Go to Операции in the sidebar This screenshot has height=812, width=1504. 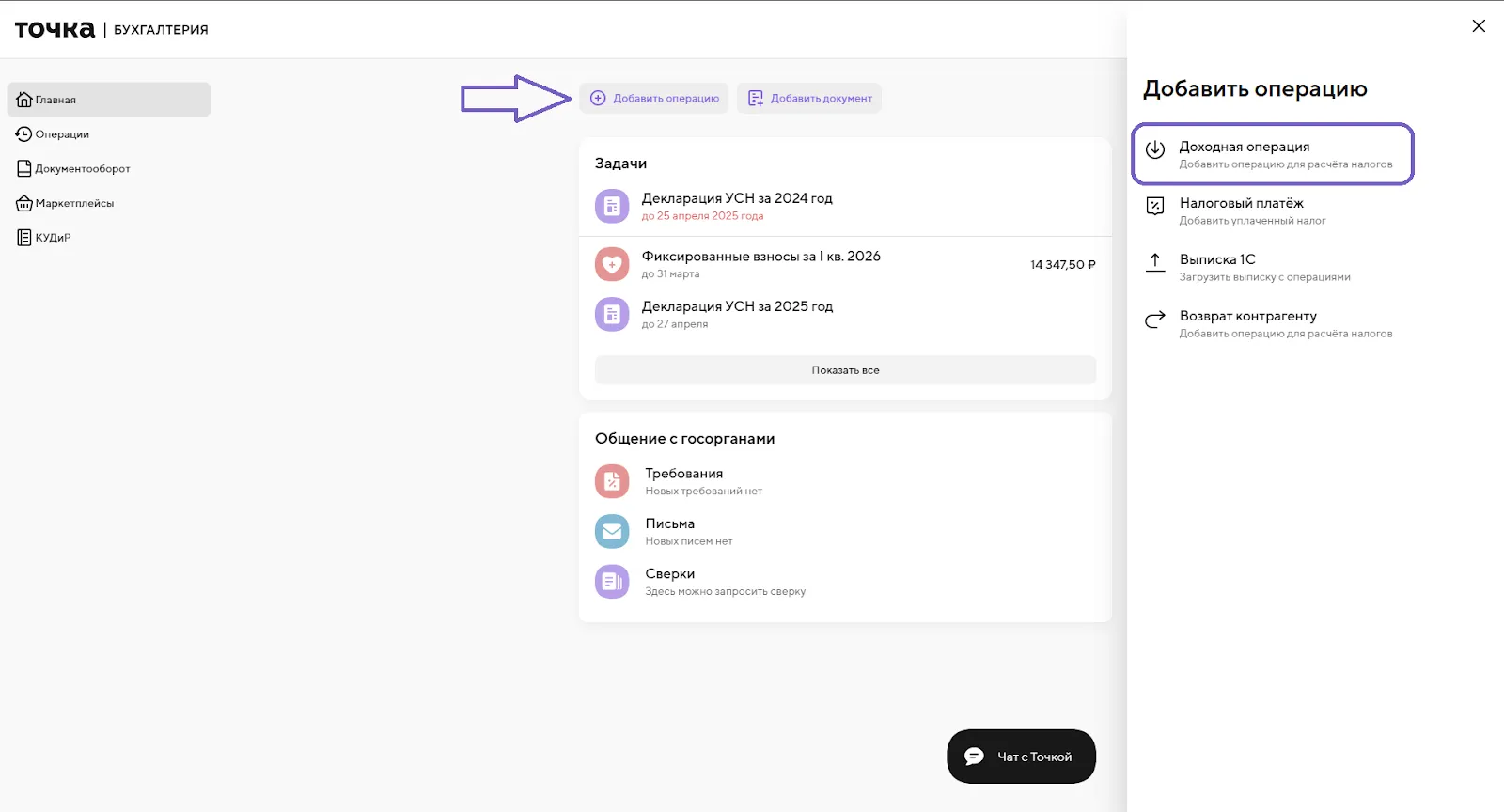(x=62, y=134)
